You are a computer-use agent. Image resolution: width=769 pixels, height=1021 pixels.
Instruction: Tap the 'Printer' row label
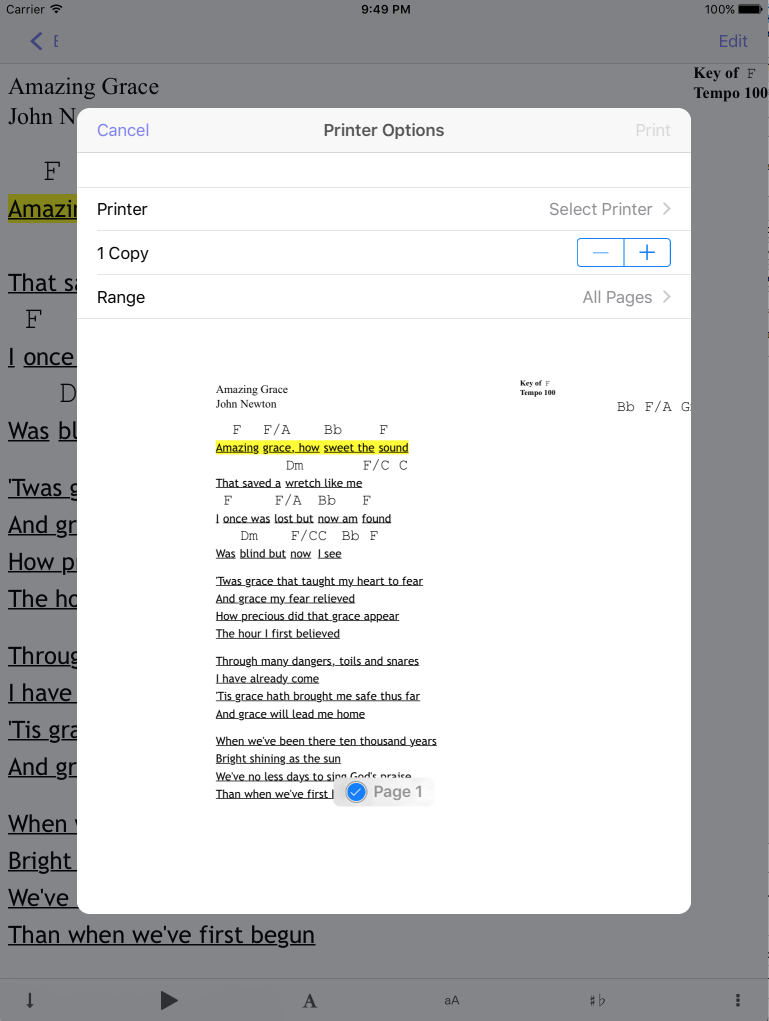[x=122, y=209]
